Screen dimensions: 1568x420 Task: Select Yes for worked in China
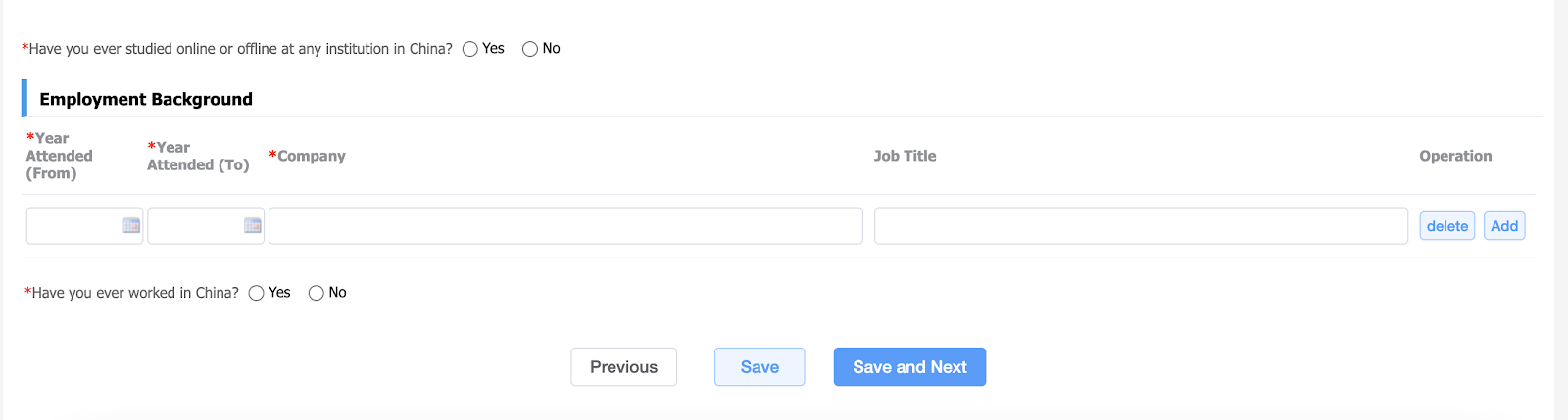point(257,293)
